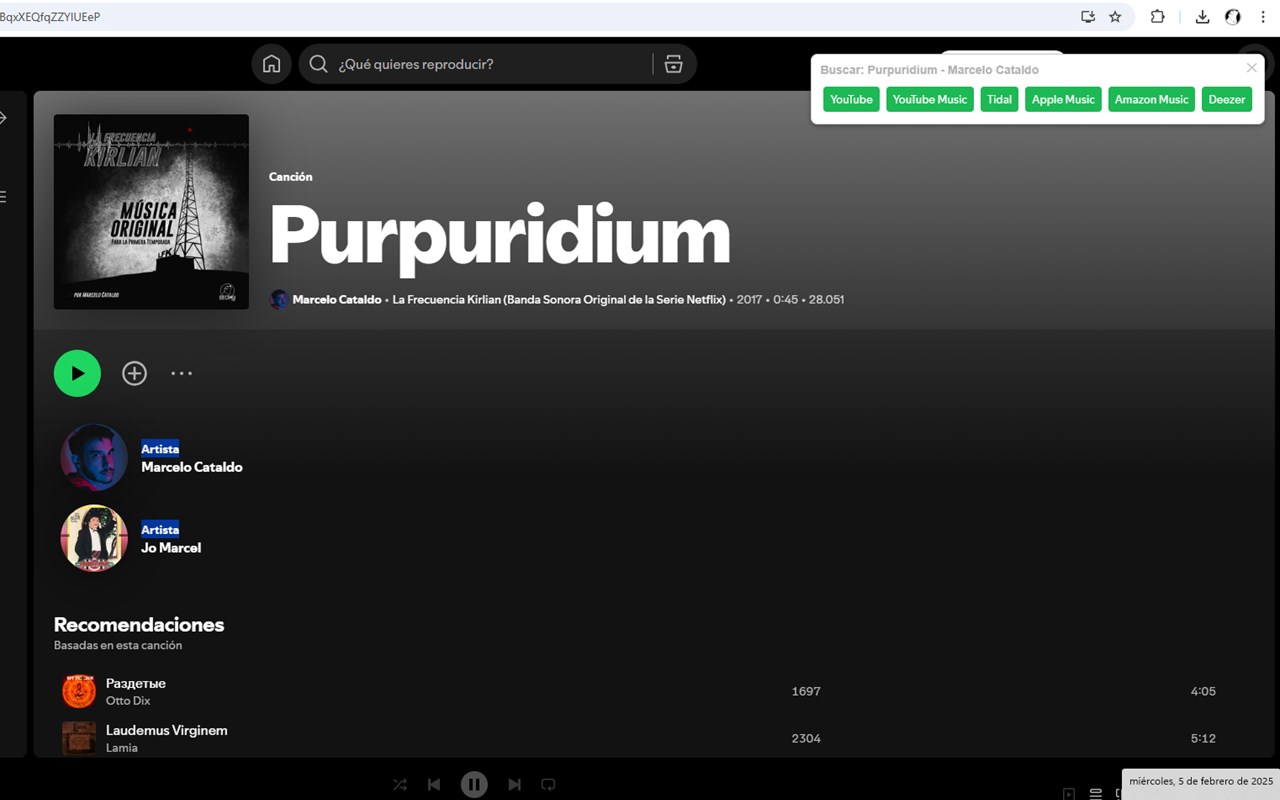Open Marcelo Cataldo artist photo

[94, 457]
